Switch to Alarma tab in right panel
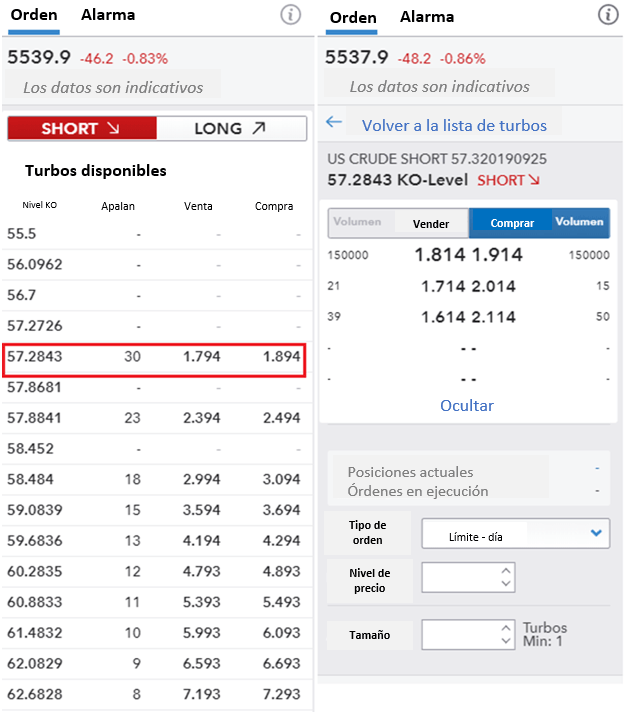Viewport: 624px width, 712px height. pos(427,17)
